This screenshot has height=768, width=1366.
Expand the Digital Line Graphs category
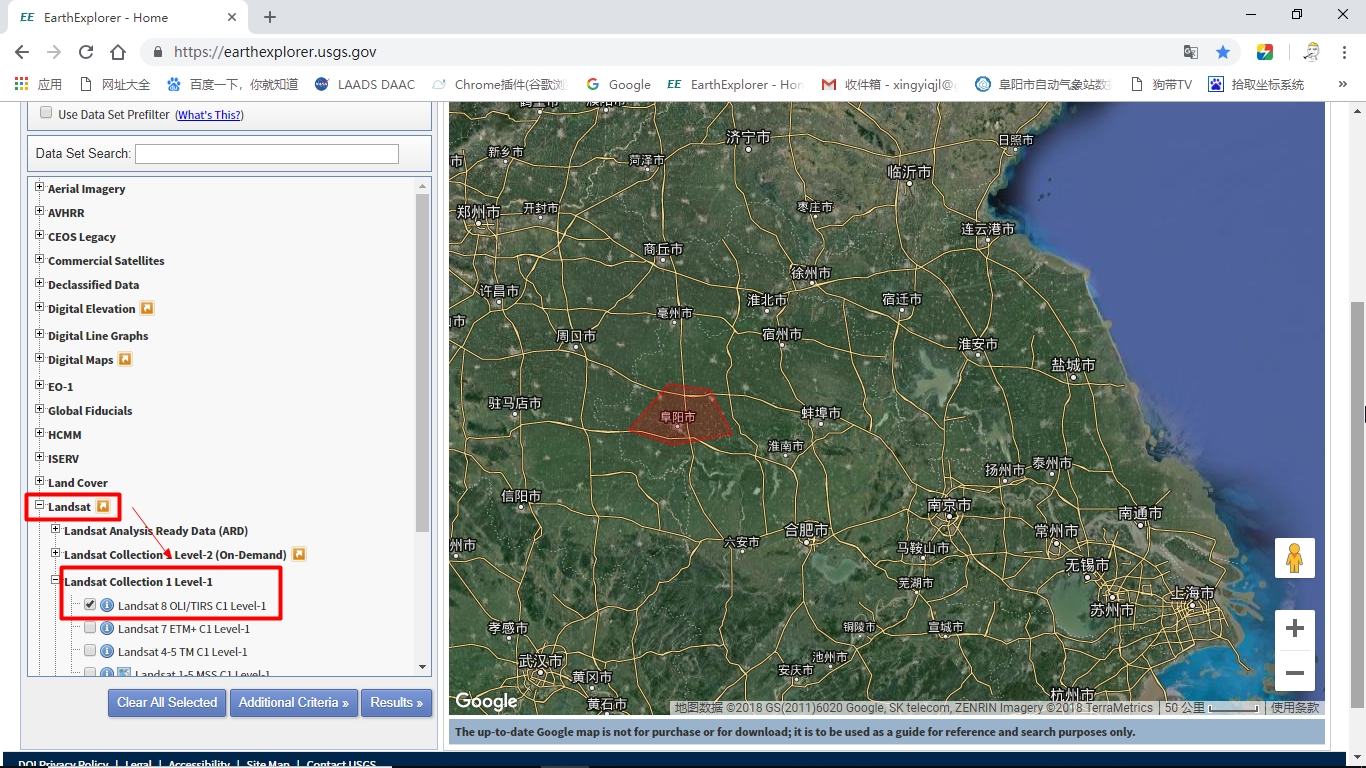[x=40, y=334]
